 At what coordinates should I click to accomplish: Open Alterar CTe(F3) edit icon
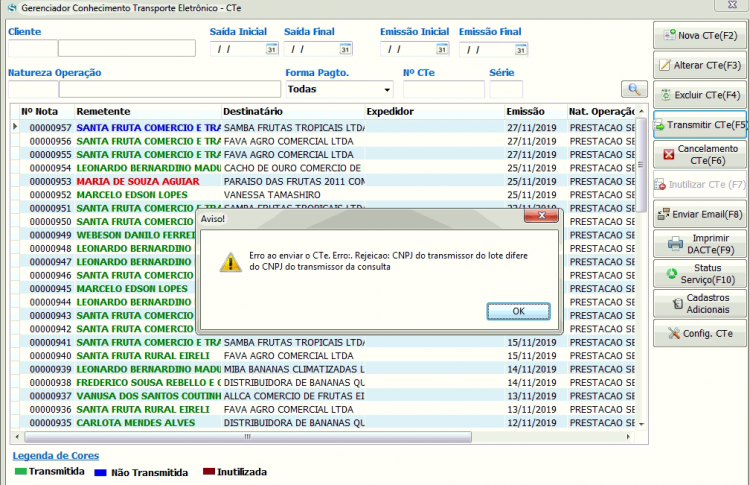(x=664, y=65)
